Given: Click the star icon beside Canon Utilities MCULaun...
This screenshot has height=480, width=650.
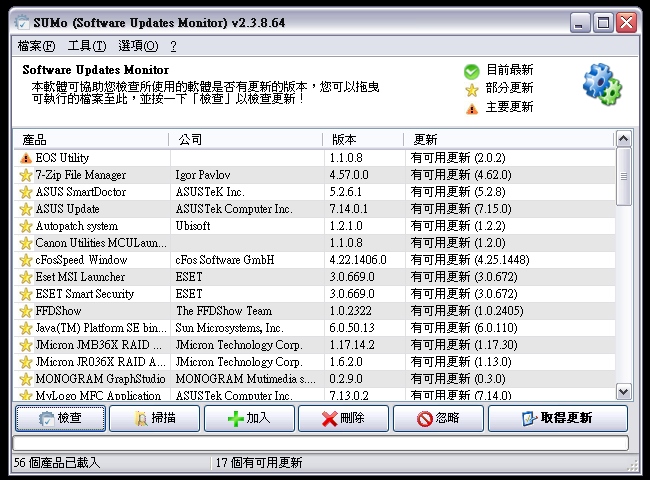Looking at the screenshot, I should [x=26, y=243].
